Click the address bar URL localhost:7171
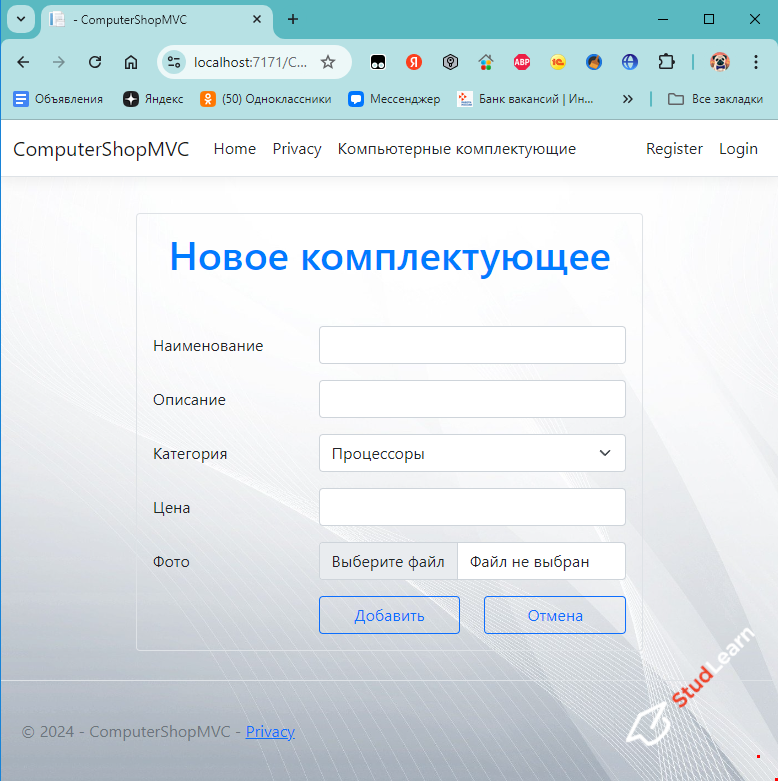 (250, 62)
